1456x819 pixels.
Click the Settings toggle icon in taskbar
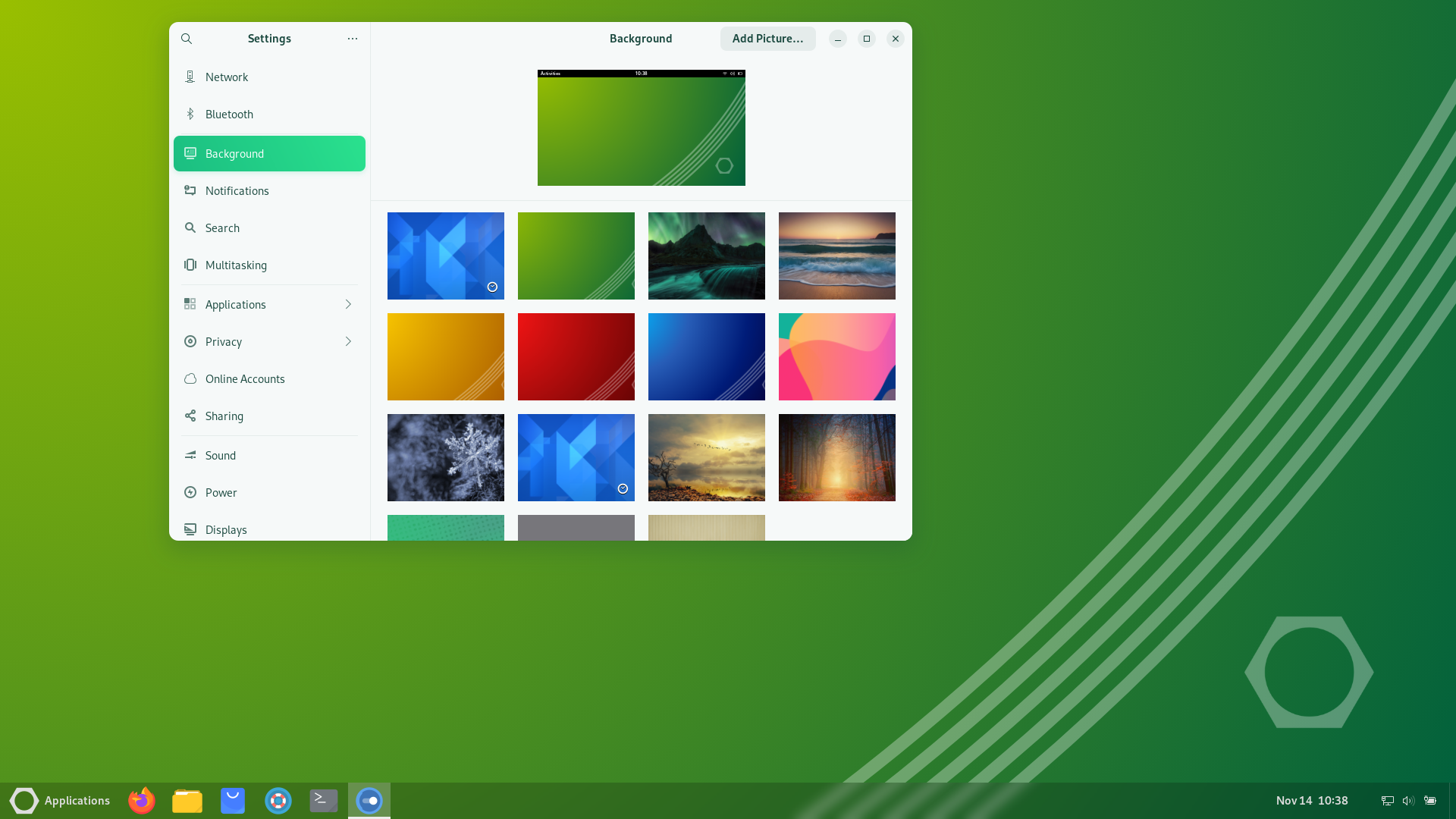(x=369, y=801)
